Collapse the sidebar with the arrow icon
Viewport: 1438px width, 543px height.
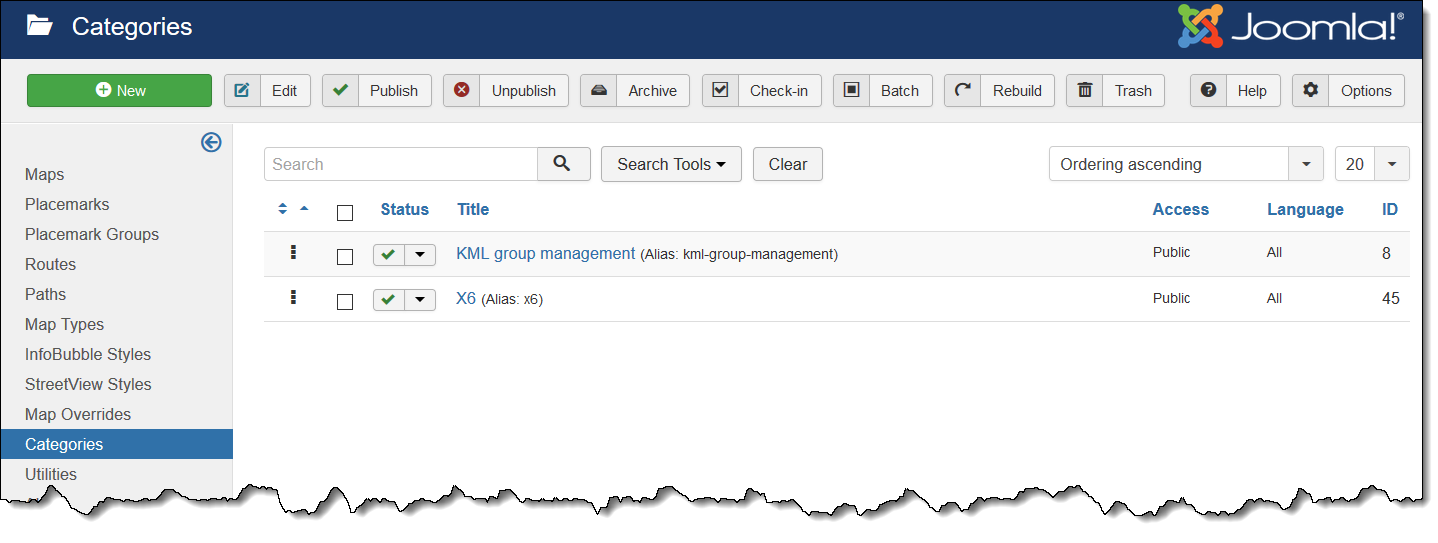(211, 142)
